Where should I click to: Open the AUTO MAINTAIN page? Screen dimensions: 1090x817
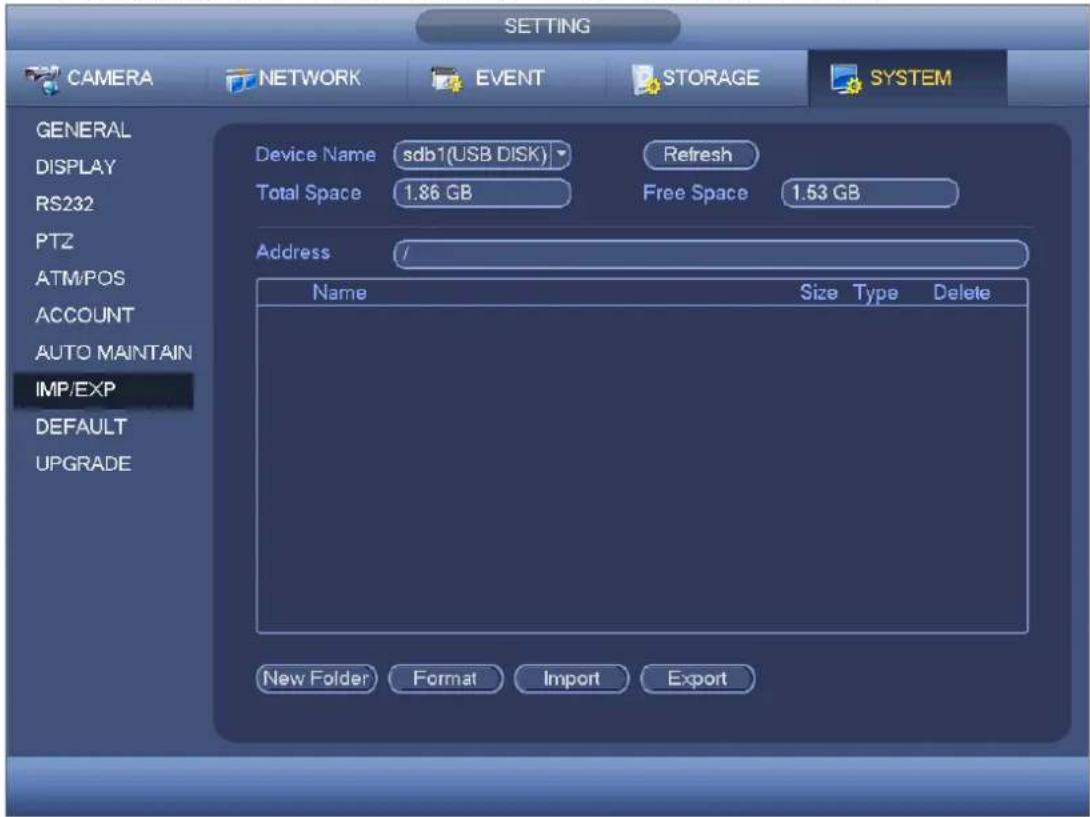coord(113,353)
